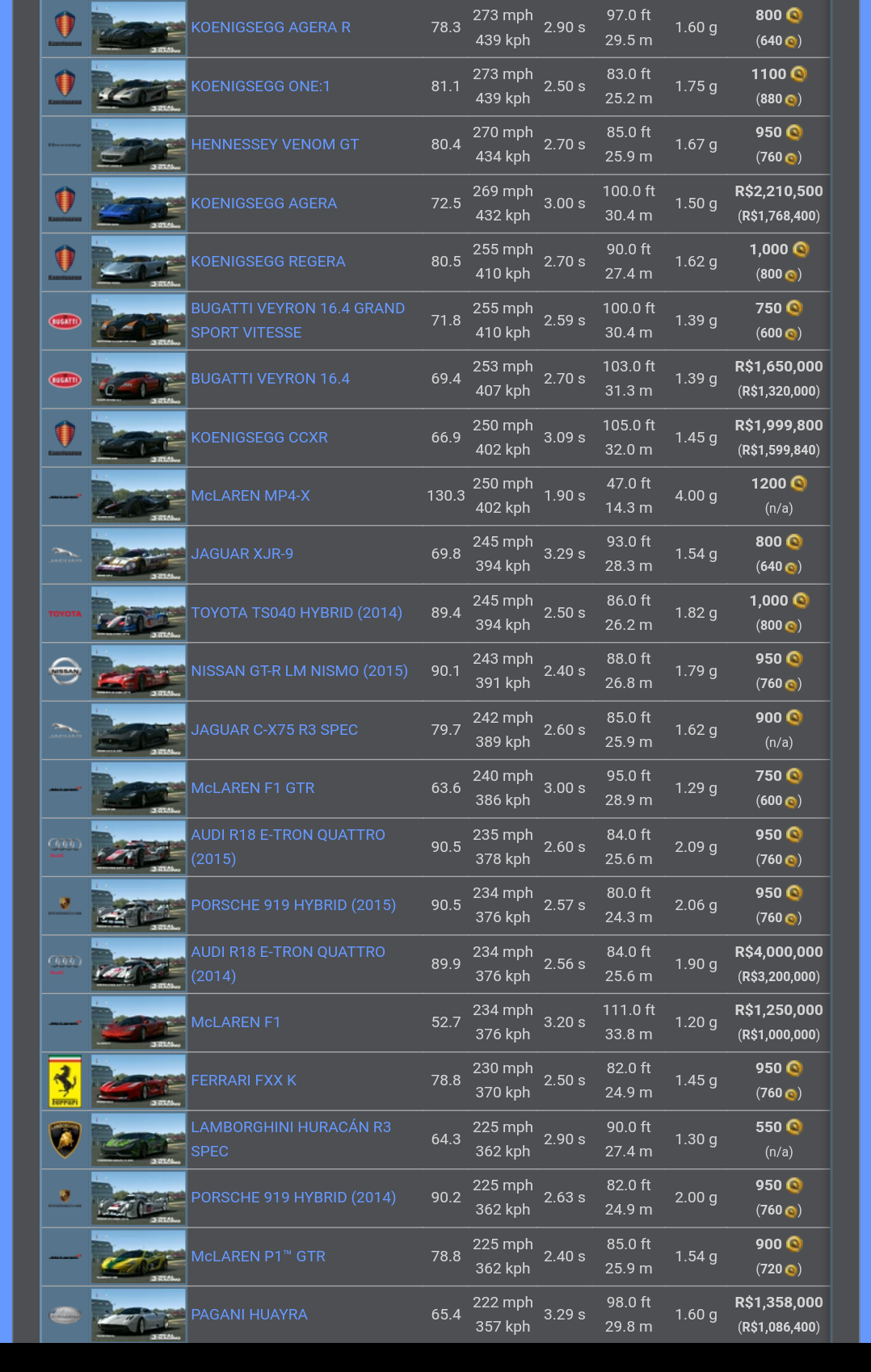Click Koenigsegg logo in Agera R row
Screen dimensions: 871x1372
65,28
